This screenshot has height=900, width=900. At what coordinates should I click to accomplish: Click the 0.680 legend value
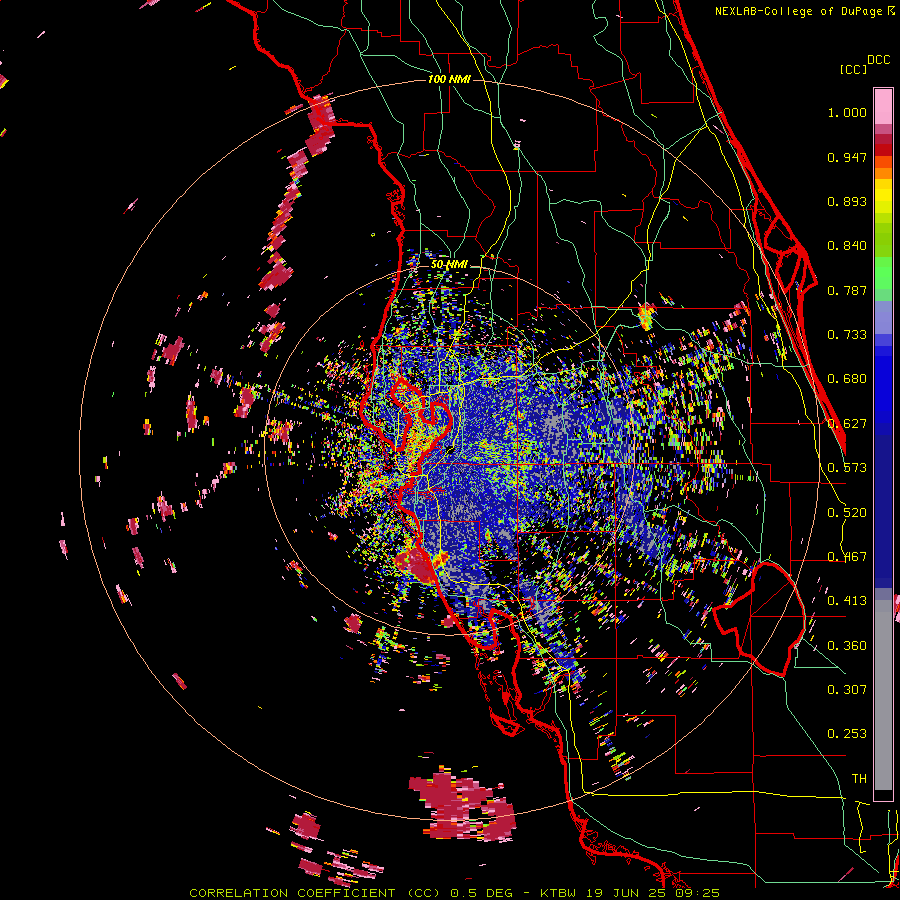point(847,379)
